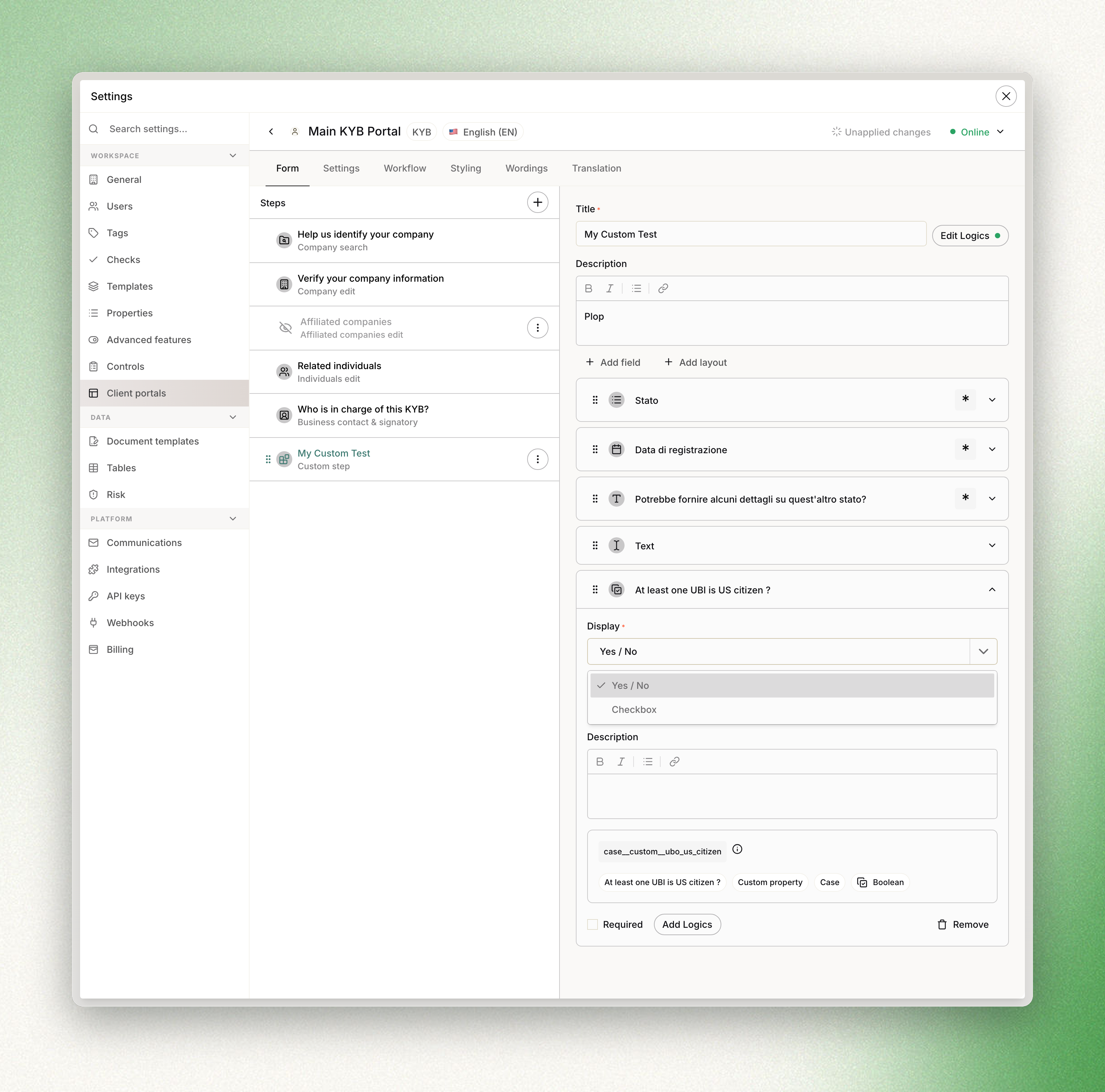Expand the Potrebbe fornire alcuni dettagli field card

coord(992,499)
